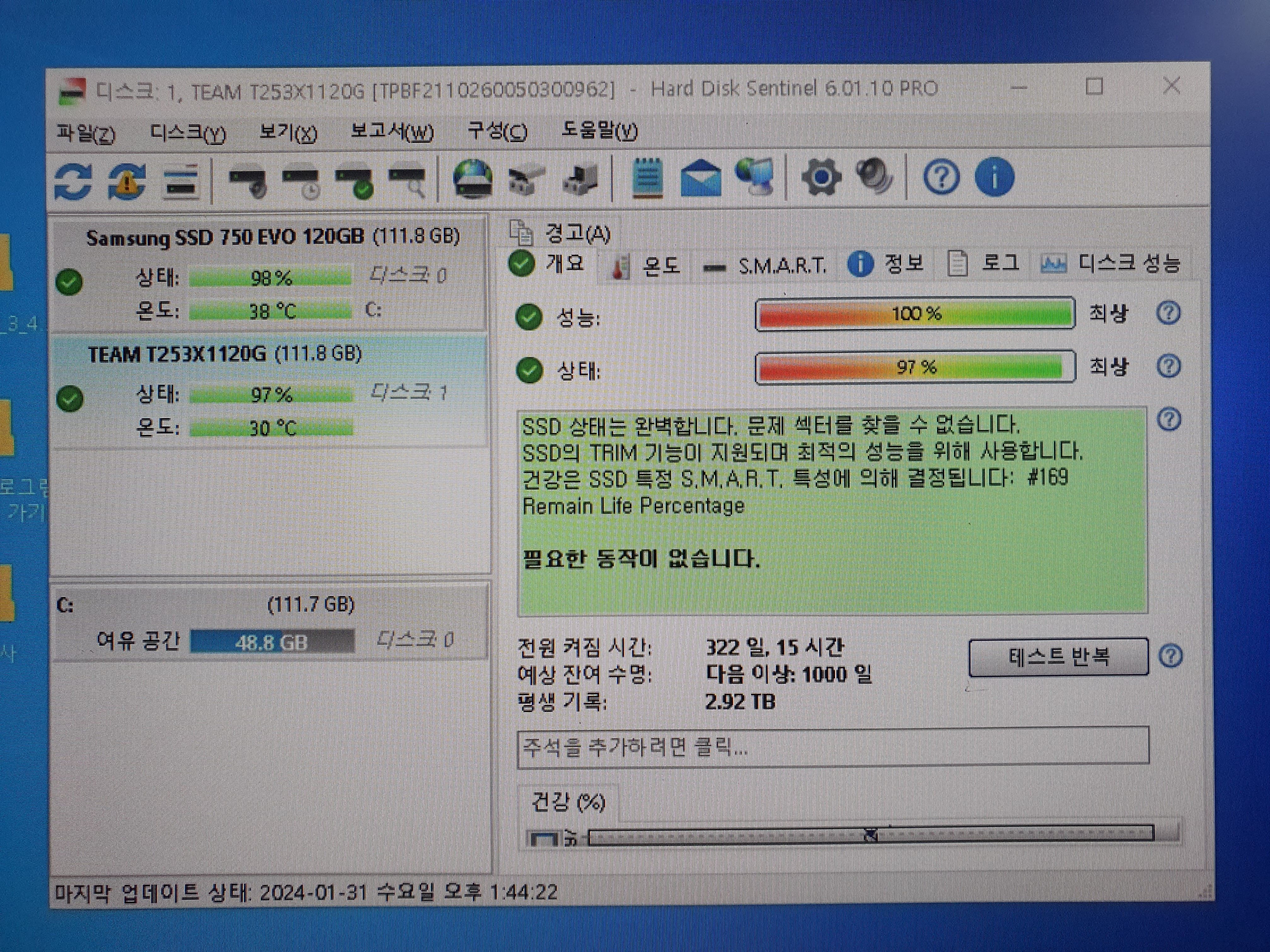Click the disk list panel toolbar icon
1270x952 pixels.
tap(181, 182)
